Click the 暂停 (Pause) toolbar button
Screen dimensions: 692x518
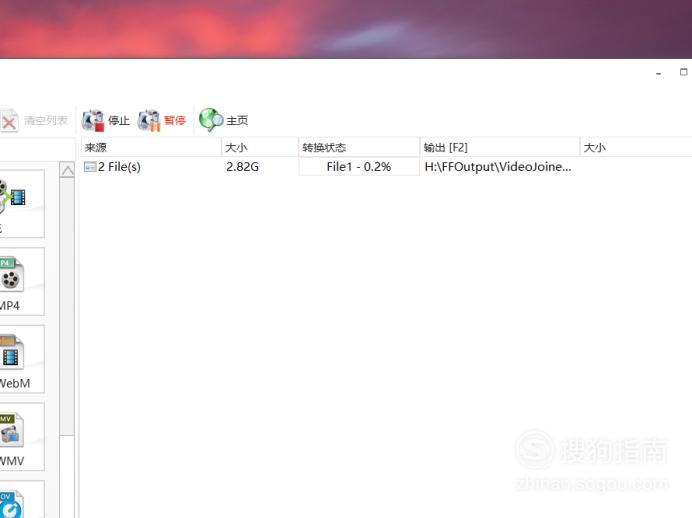(162, 120)
